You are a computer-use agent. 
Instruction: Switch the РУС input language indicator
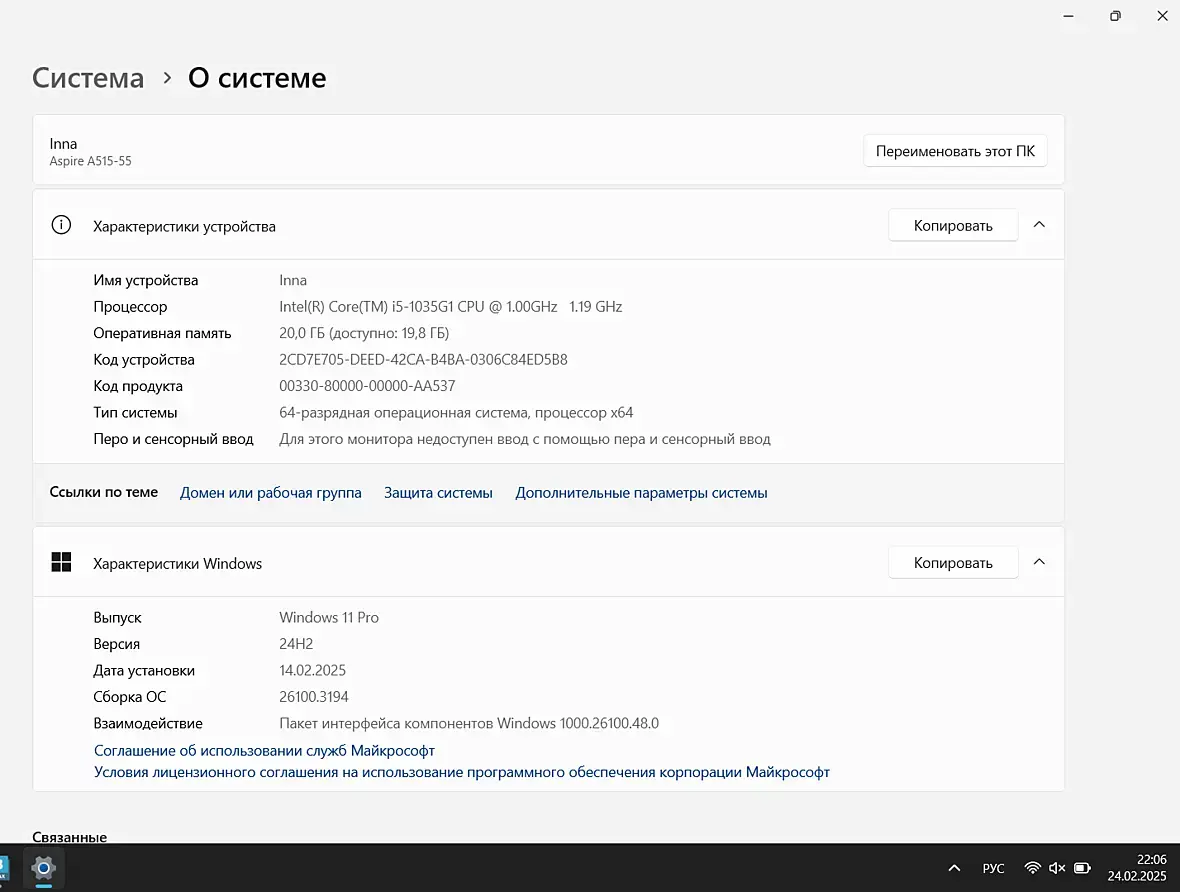click(x=993, y=868)
